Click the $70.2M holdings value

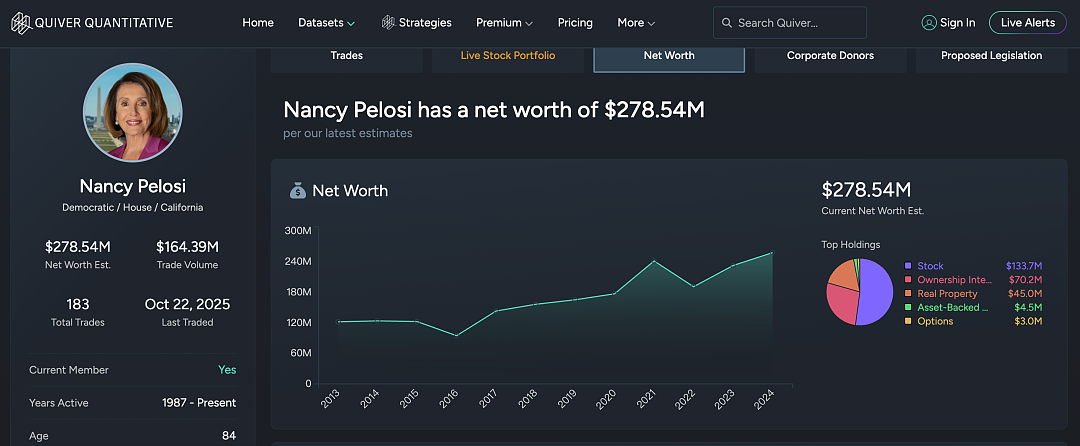click(1026, 279)
